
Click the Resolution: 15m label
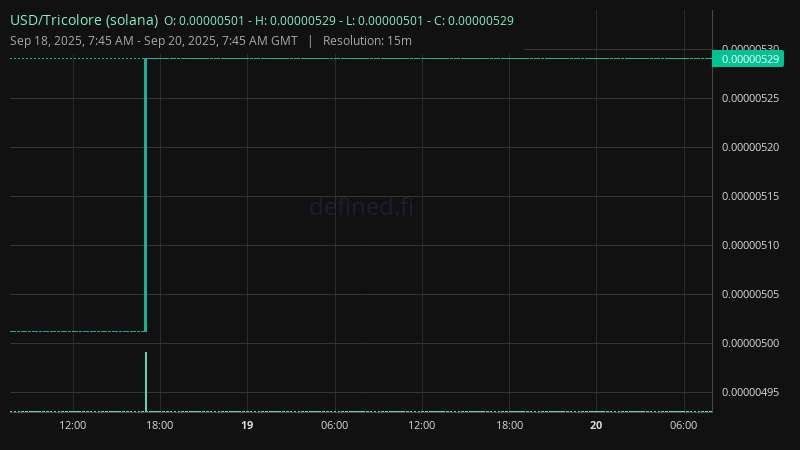click(367, 41)
